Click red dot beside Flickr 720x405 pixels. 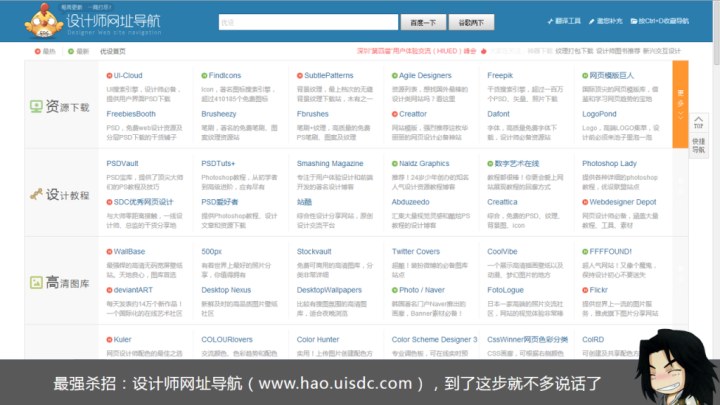(585, 290)
